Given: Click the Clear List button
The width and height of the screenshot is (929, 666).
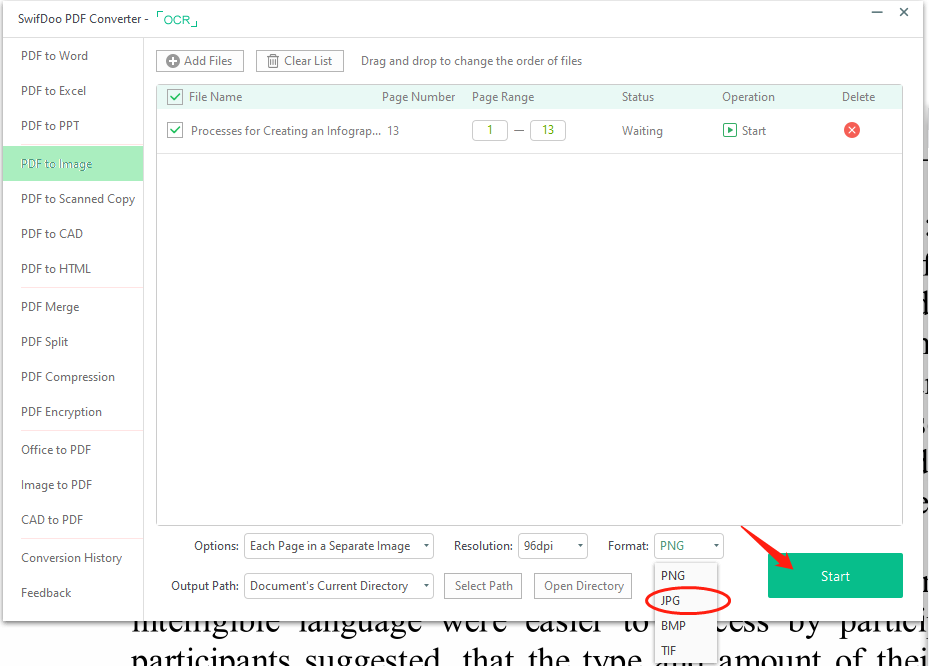Looking at the screenshot, I should [300, 61].
